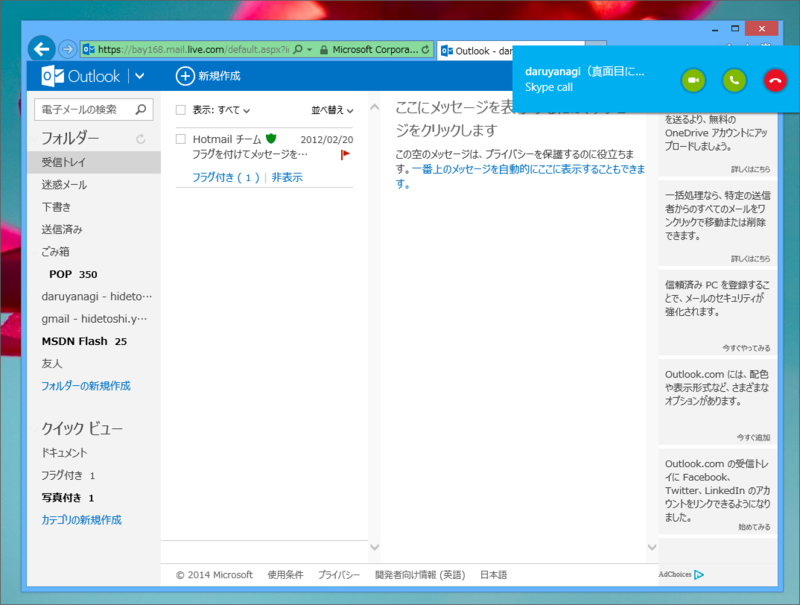The image size is (800, 605).
Task: Refresh folders with the circular arrow icon
Action: pos(141,139)
